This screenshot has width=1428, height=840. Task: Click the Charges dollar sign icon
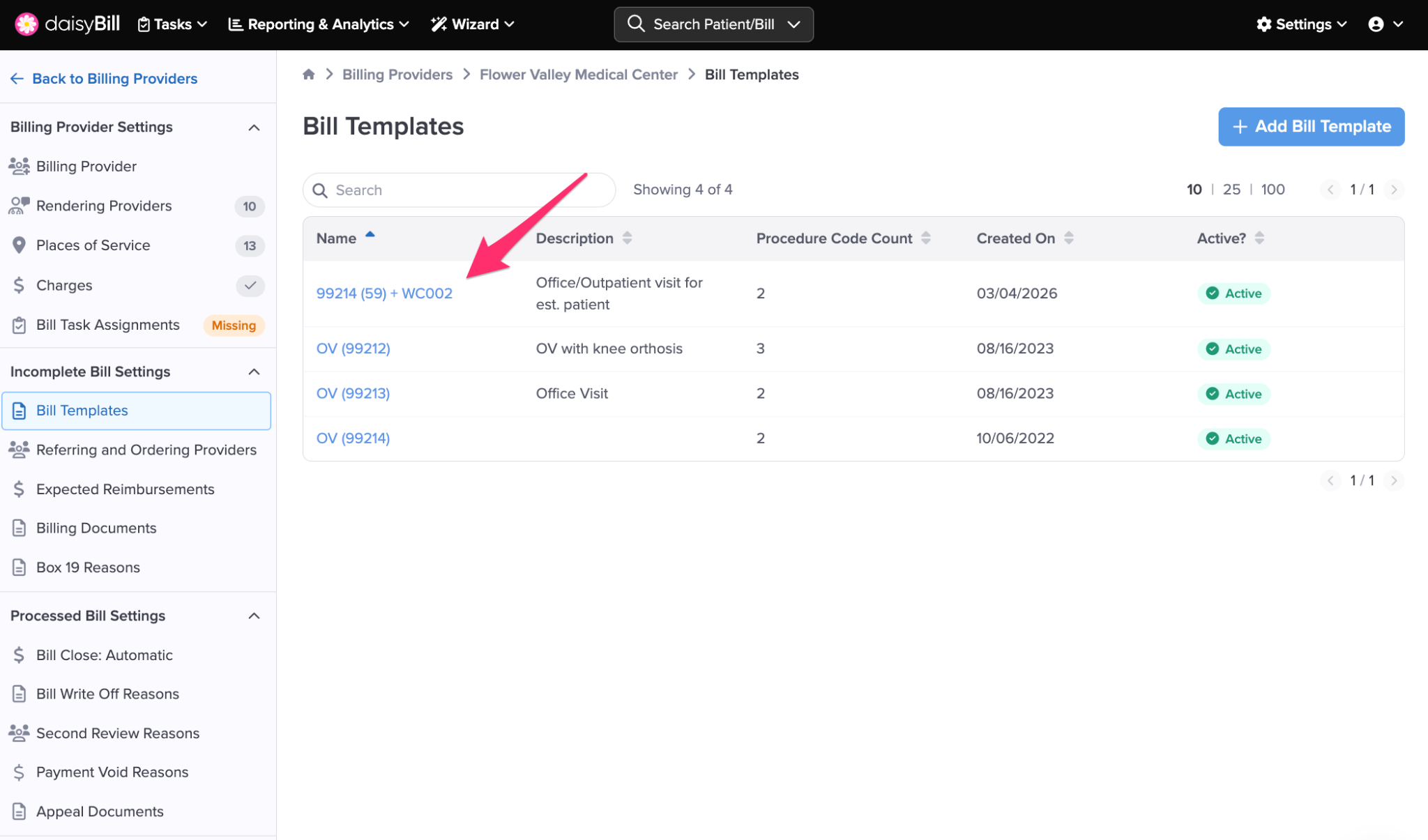point(19,285)
